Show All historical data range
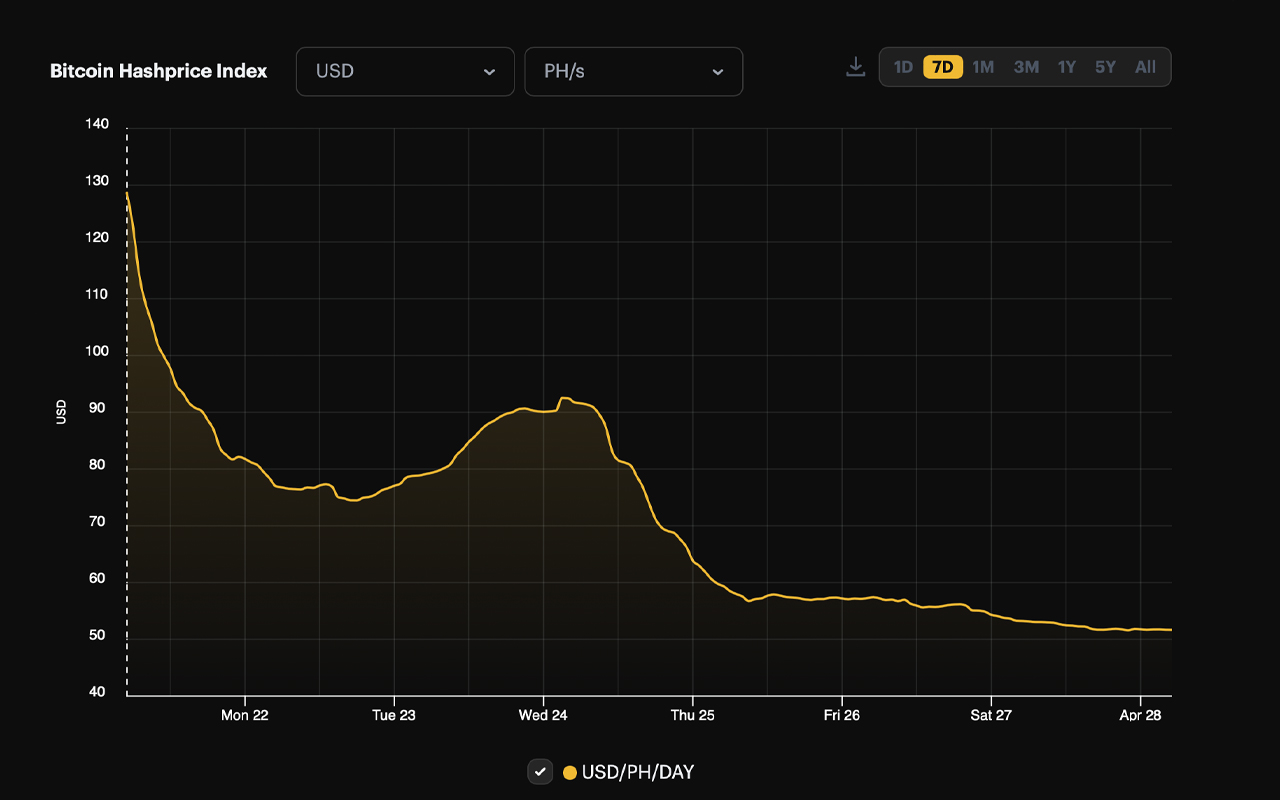This screenshot has height=800, width=1280. [1145, 67]
